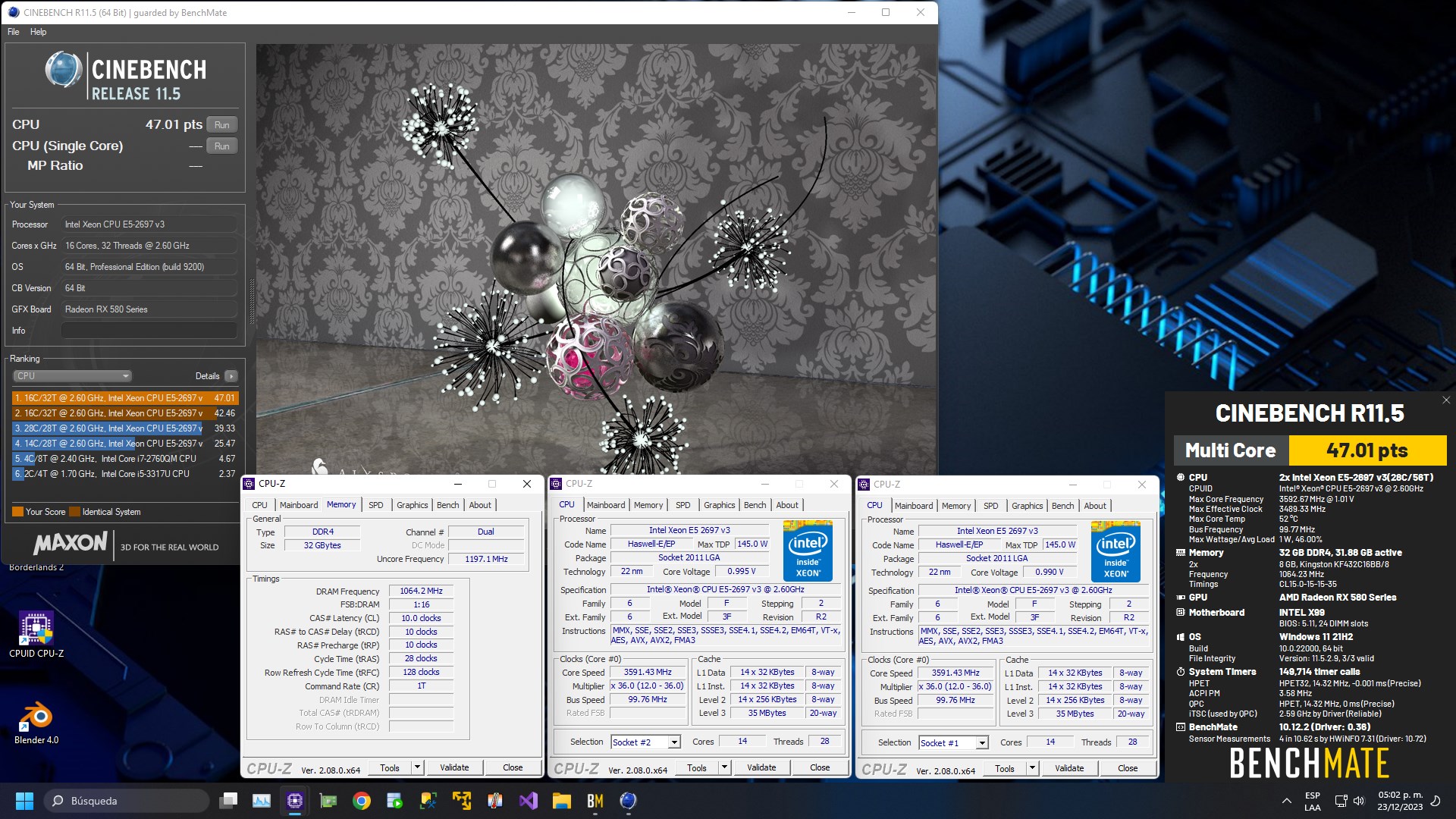The height and width of the screenshot is (819, 1456).
Task: Launch Google Chrome from the taskbar
Action: (x=362, y=801)
